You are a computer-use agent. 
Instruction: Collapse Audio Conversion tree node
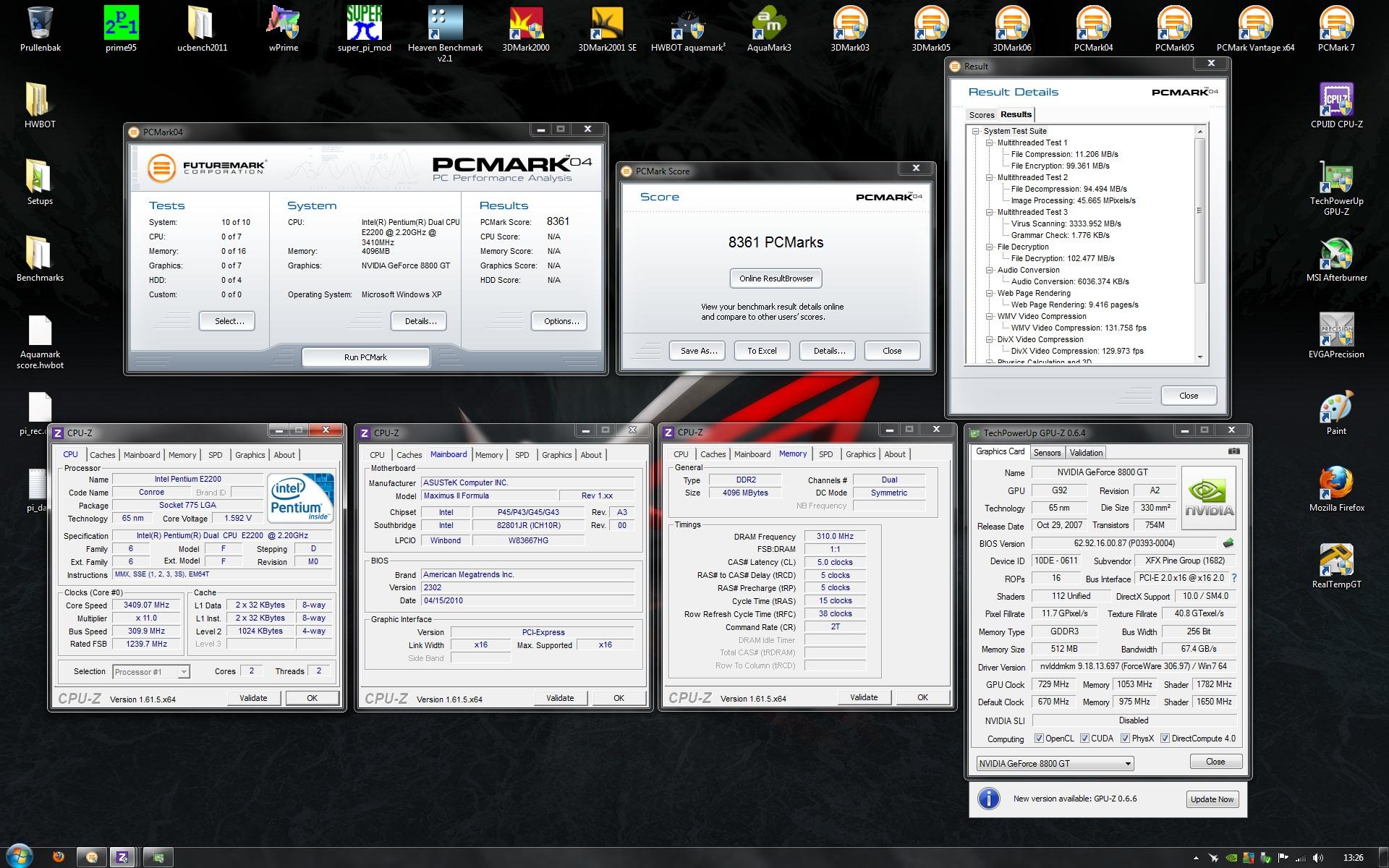coord(990,271)
